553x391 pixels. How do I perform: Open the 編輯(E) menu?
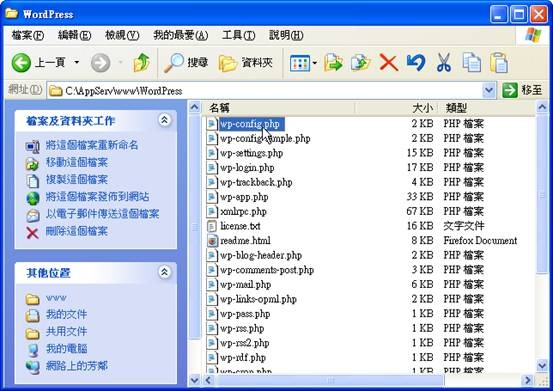tap(74, 35)
